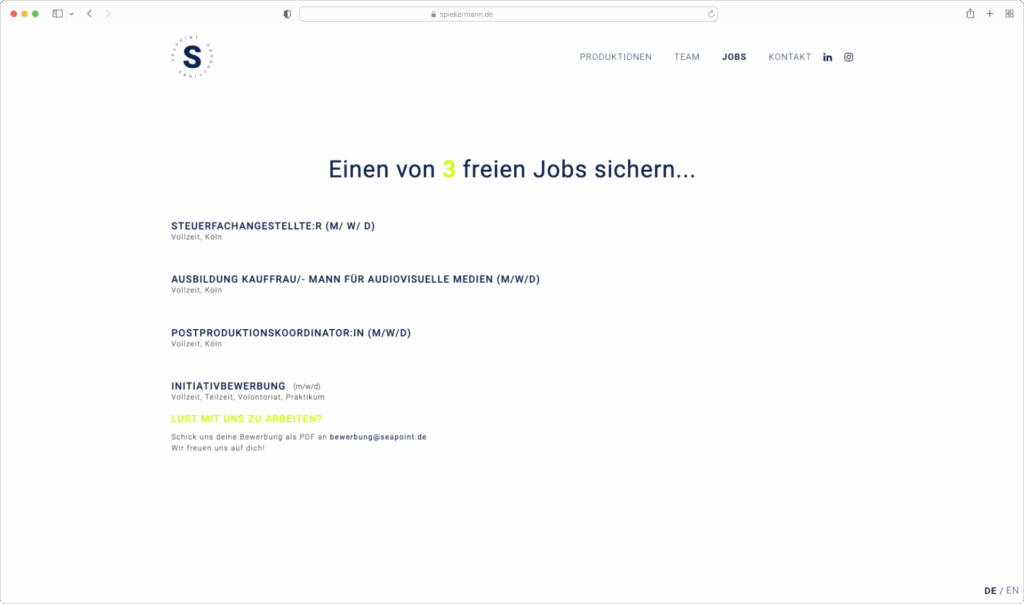The image size is (1024, 604).
Task: Click the privacy shield icon near the address bar
Action: pyautogui.click(x=286, y=14)
